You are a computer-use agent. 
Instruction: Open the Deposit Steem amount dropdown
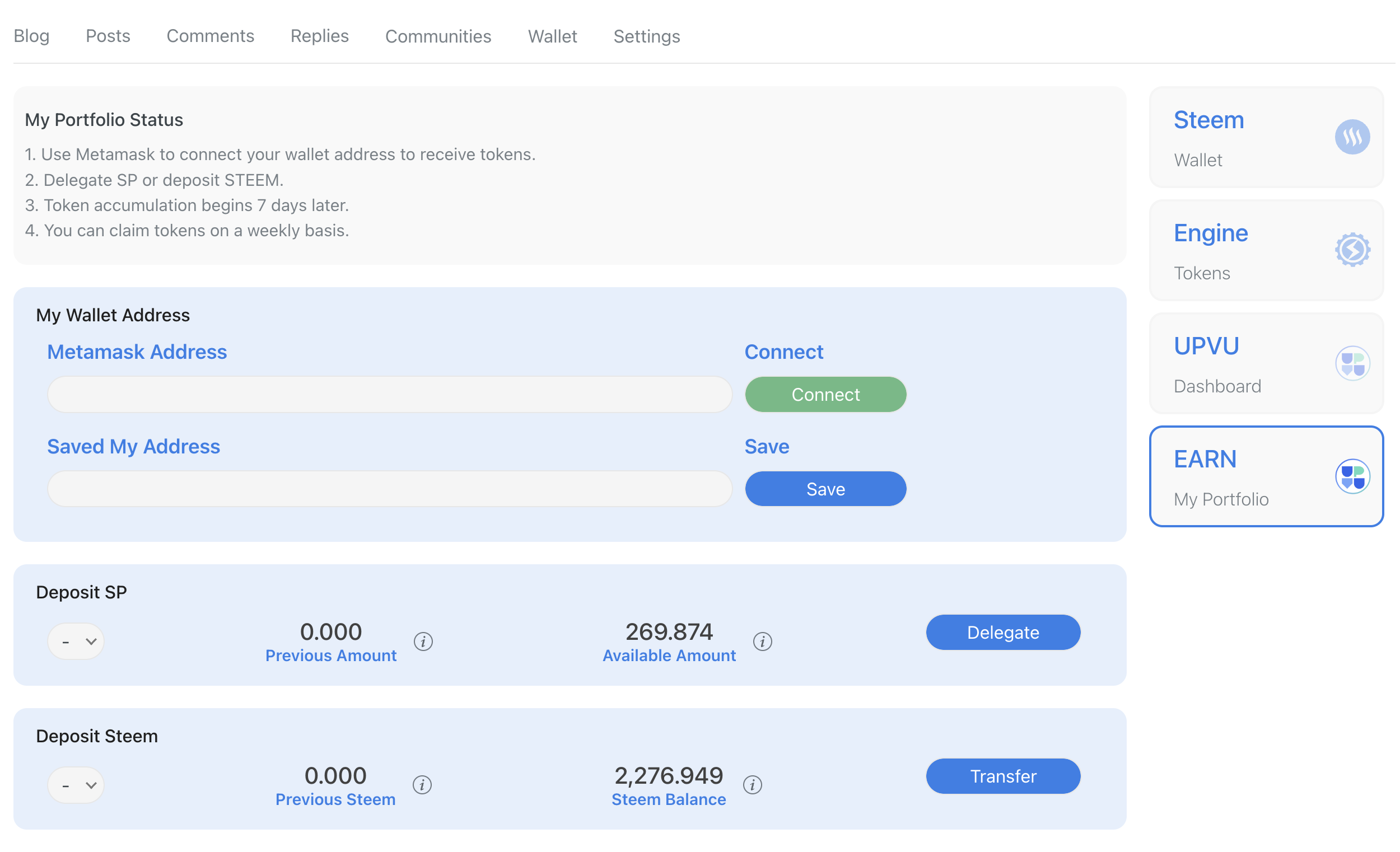[x=76, y=785]
